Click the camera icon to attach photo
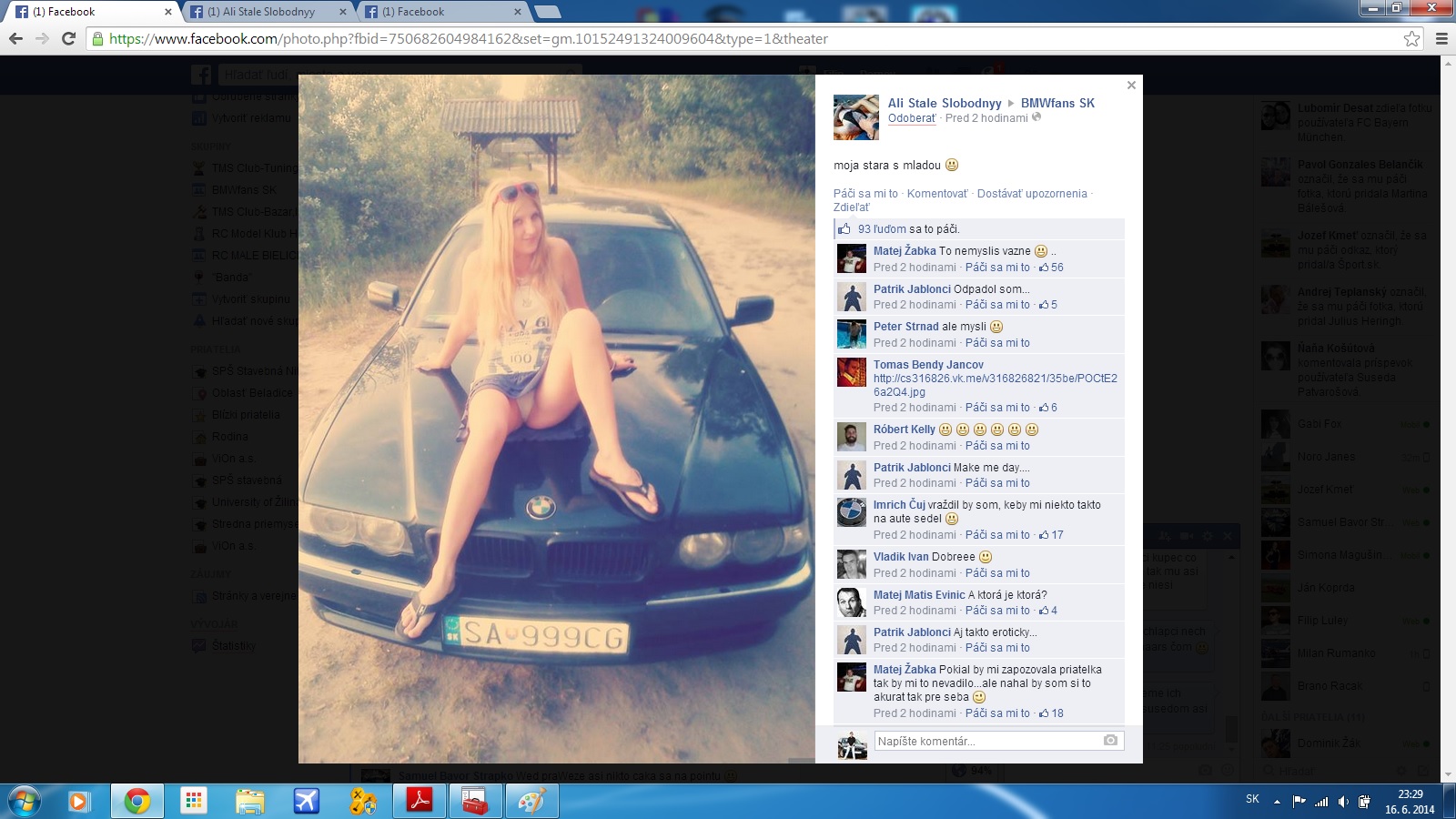The width and height of the screenshot is (1456, 819). (x=1110, y=741)
